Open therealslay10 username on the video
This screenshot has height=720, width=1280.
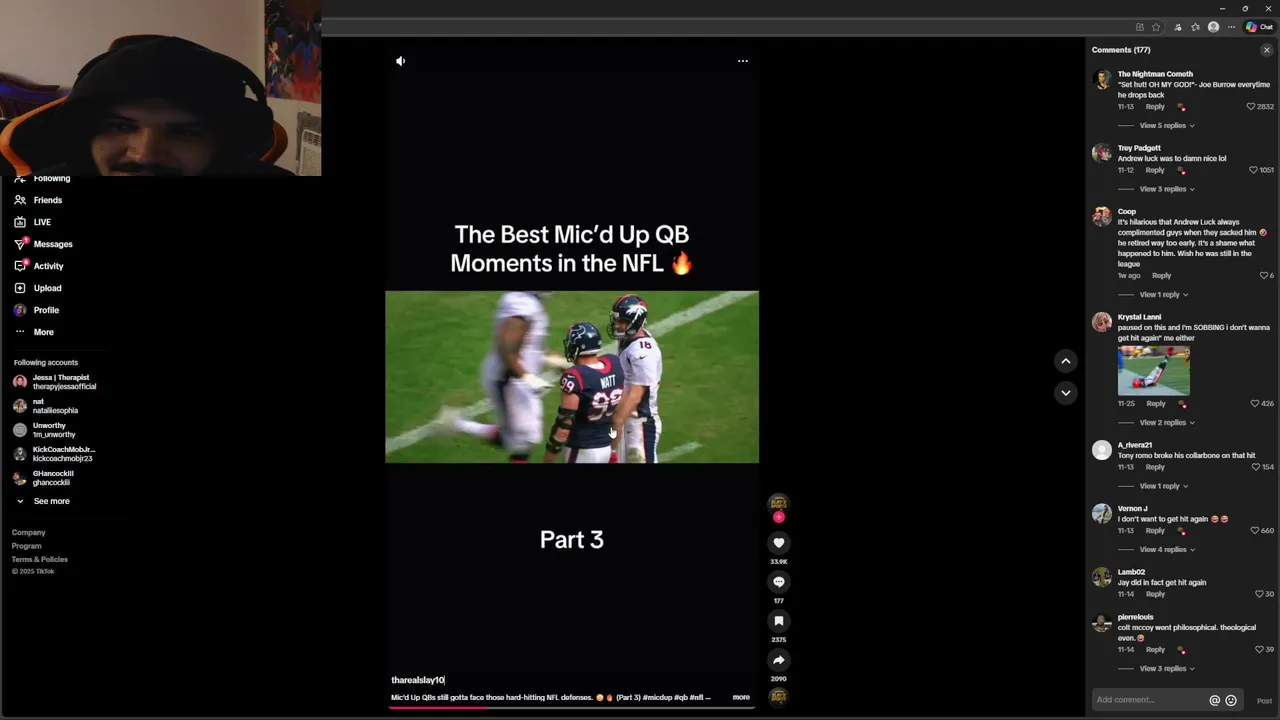pos(417,680)
